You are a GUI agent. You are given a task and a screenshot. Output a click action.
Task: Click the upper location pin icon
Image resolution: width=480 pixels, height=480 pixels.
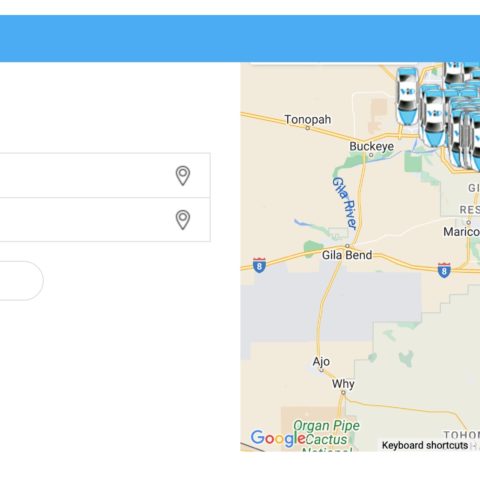click(x=183, y=175)
